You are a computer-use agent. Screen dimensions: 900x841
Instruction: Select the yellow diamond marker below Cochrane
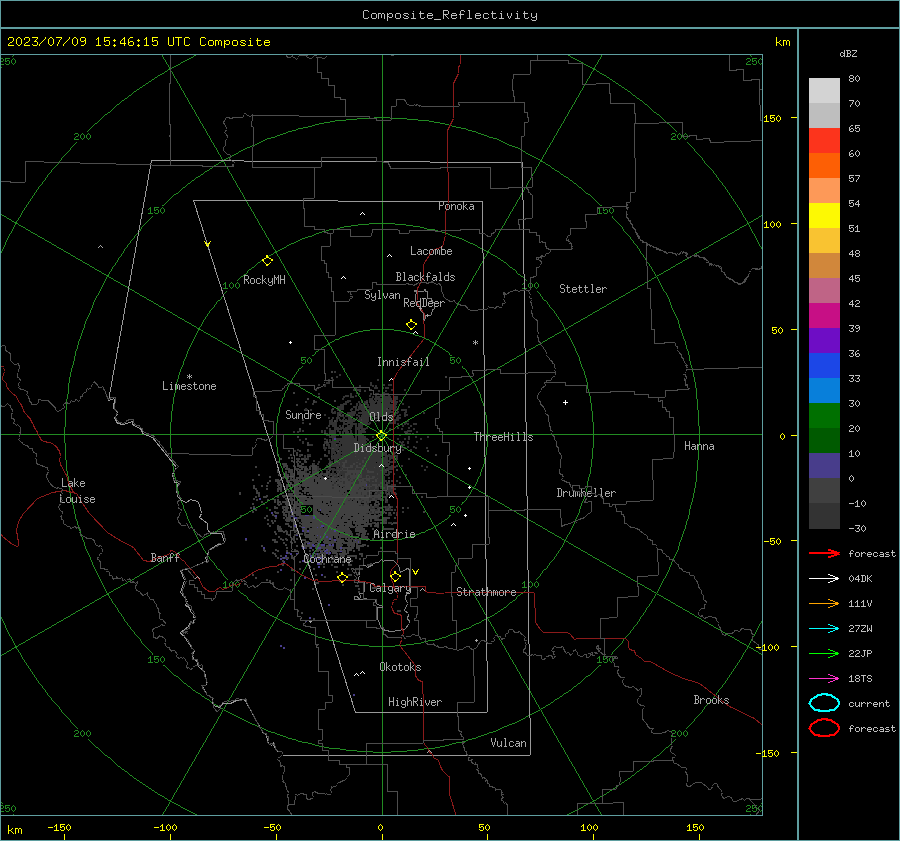click(x=342, y=577)
